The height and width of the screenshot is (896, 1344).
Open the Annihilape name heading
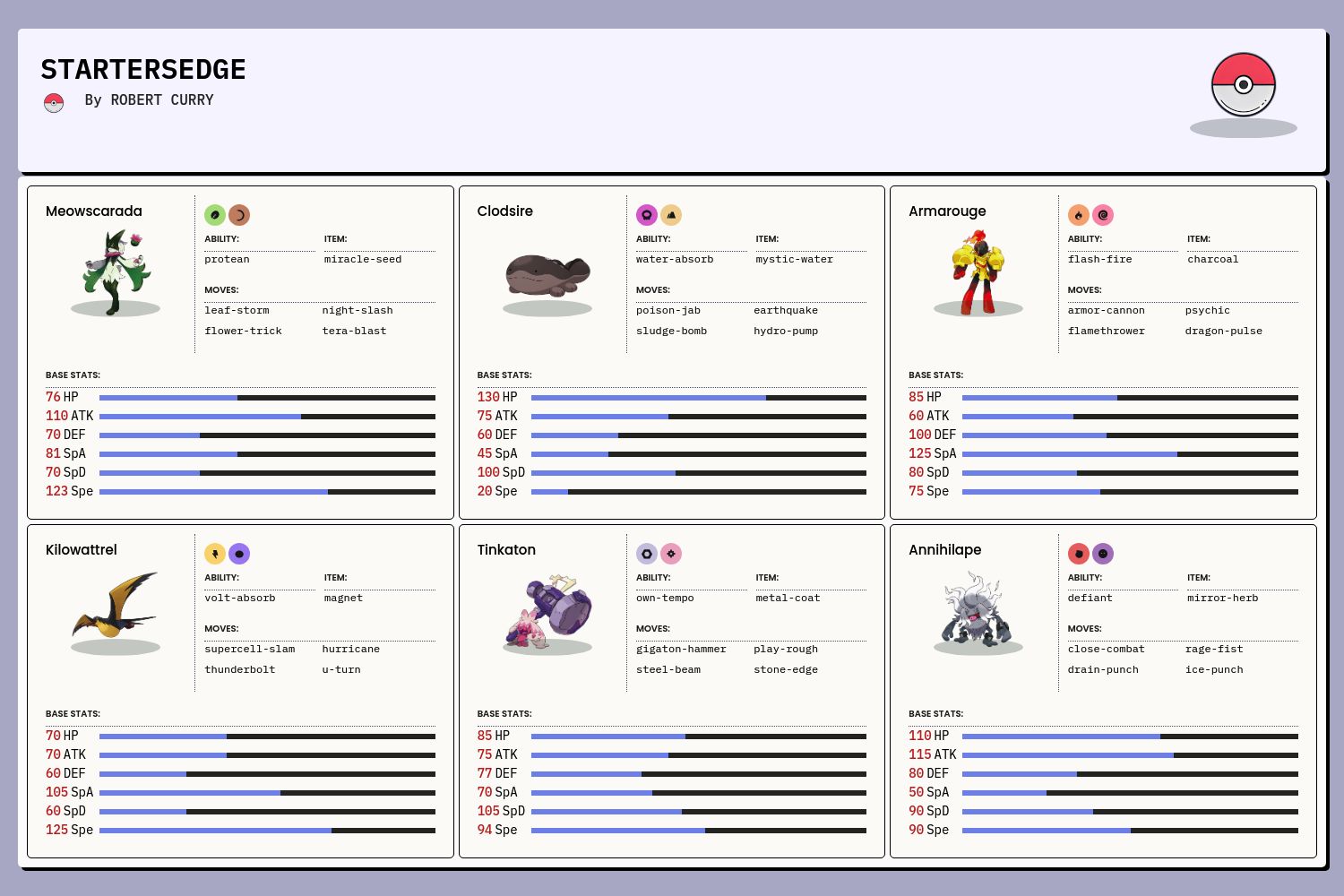[944, 550]
